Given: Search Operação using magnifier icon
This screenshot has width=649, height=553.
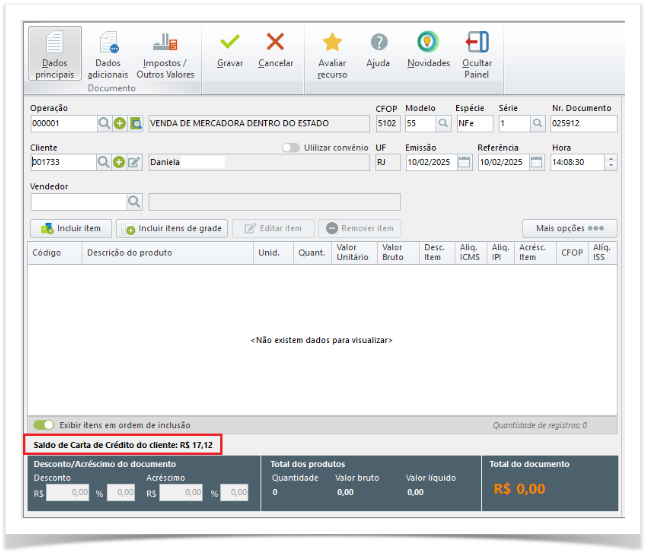Looking at the screenshot, I should pos(104,124).
